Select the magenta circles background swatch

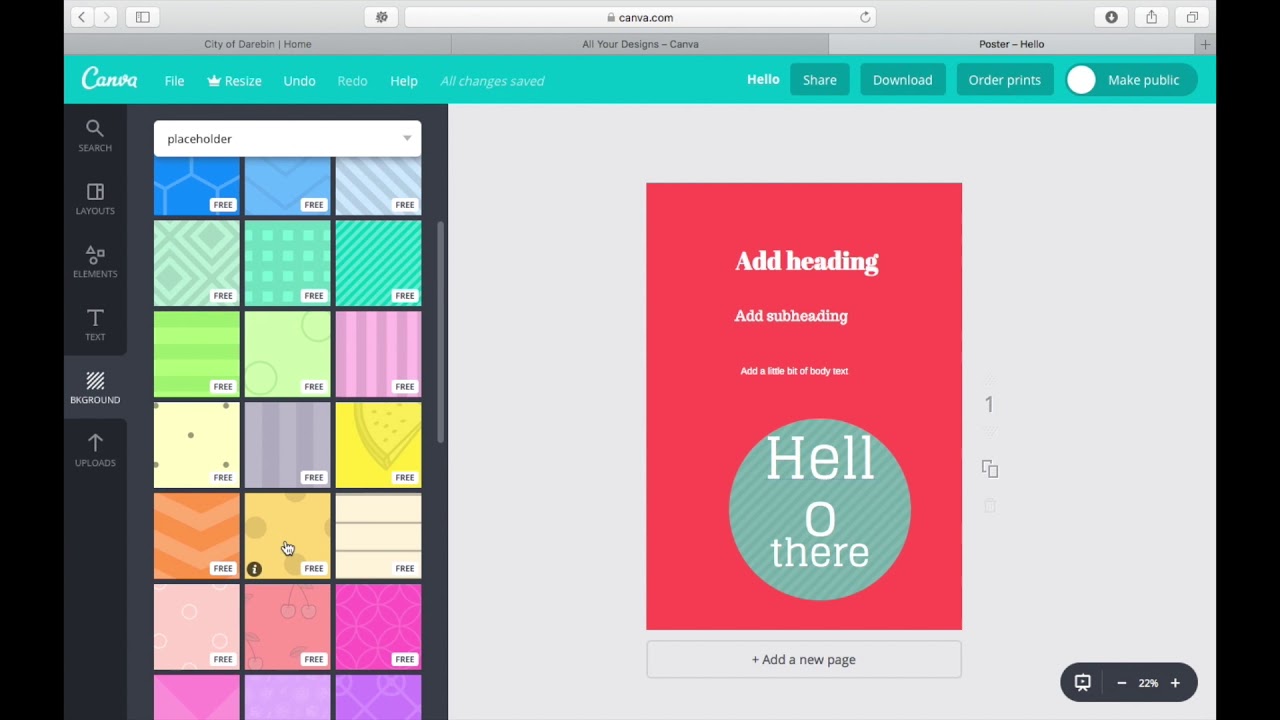tap(379, 627)
